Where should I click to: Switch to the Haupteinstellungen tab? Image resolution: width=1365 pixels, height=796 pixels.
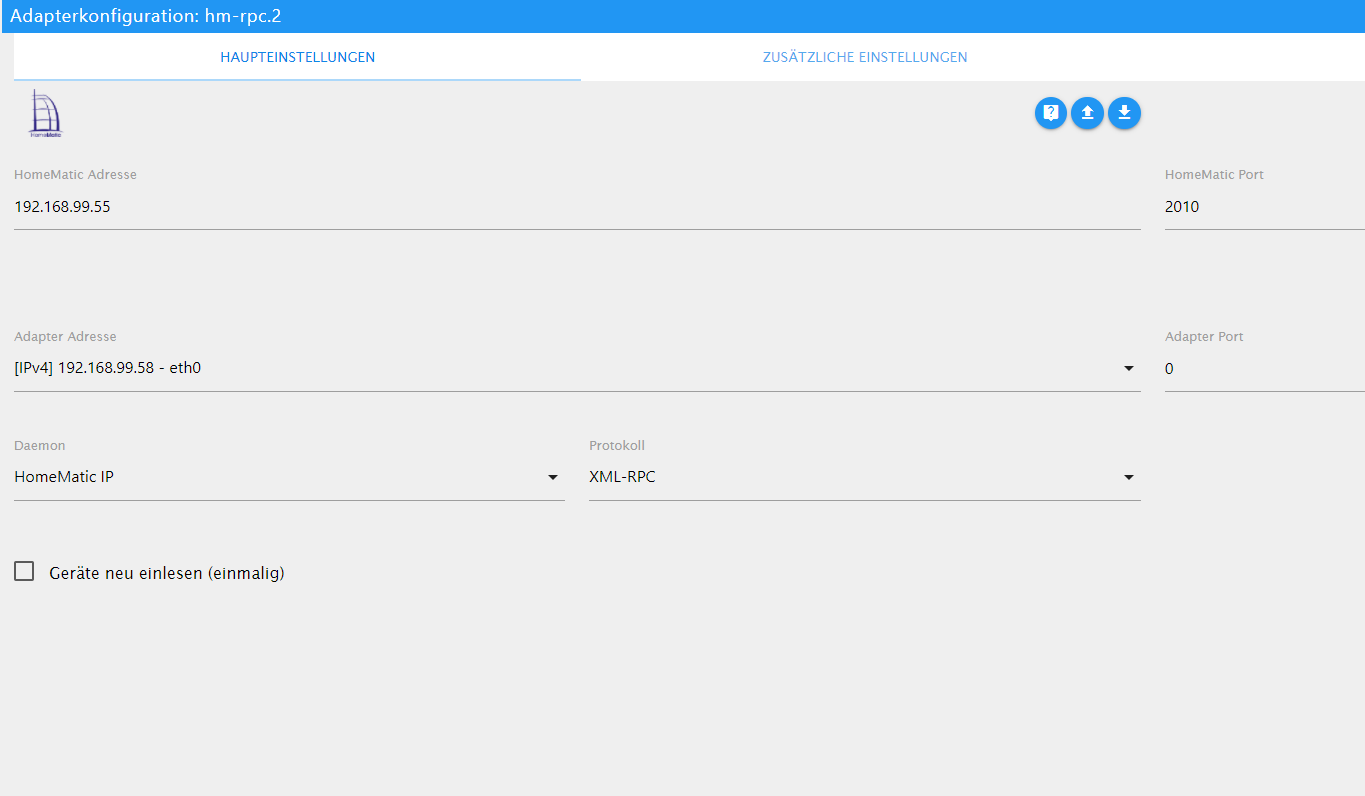(298, 57)
